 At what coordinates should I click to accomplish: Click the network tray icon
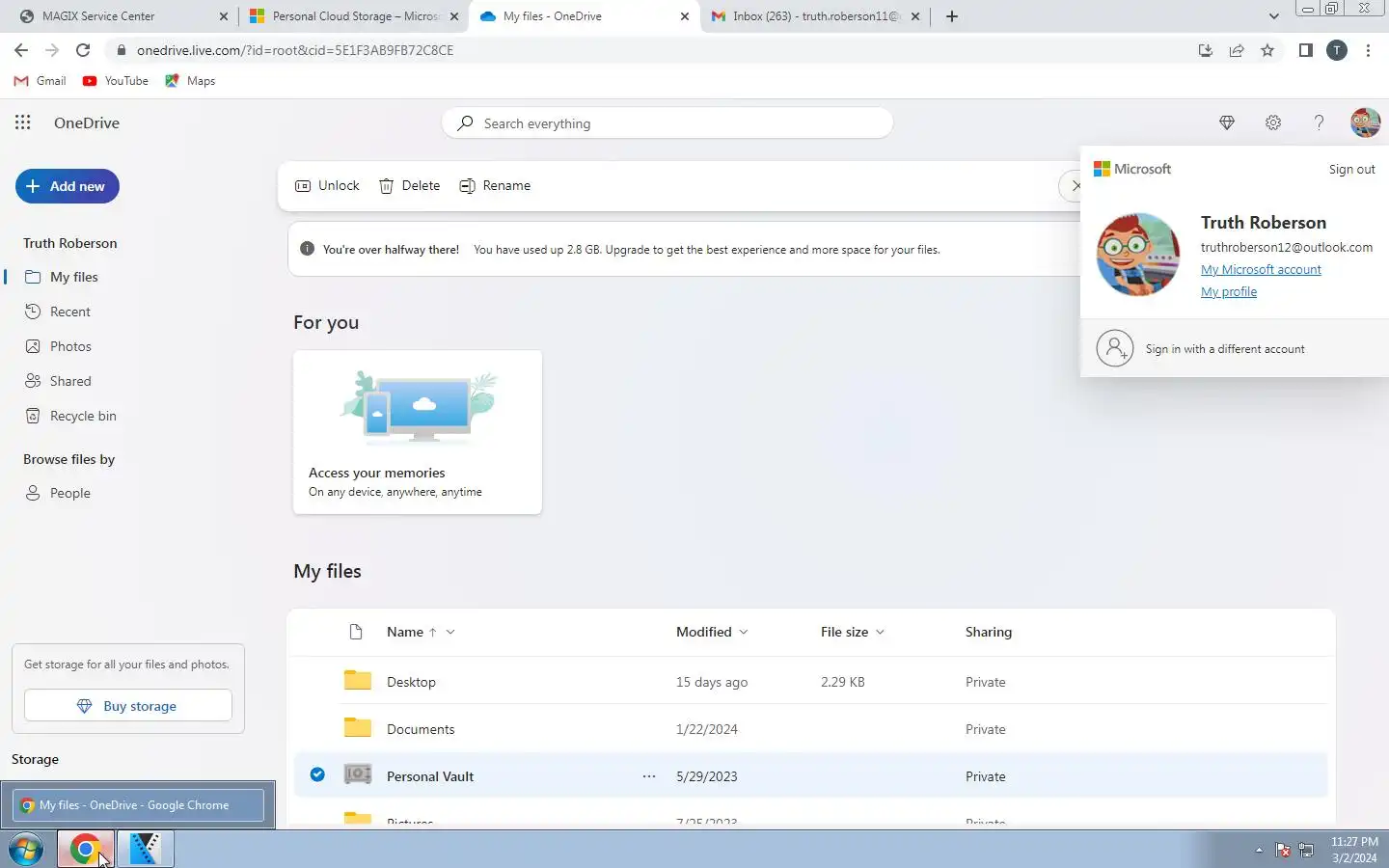(1307, 850)
